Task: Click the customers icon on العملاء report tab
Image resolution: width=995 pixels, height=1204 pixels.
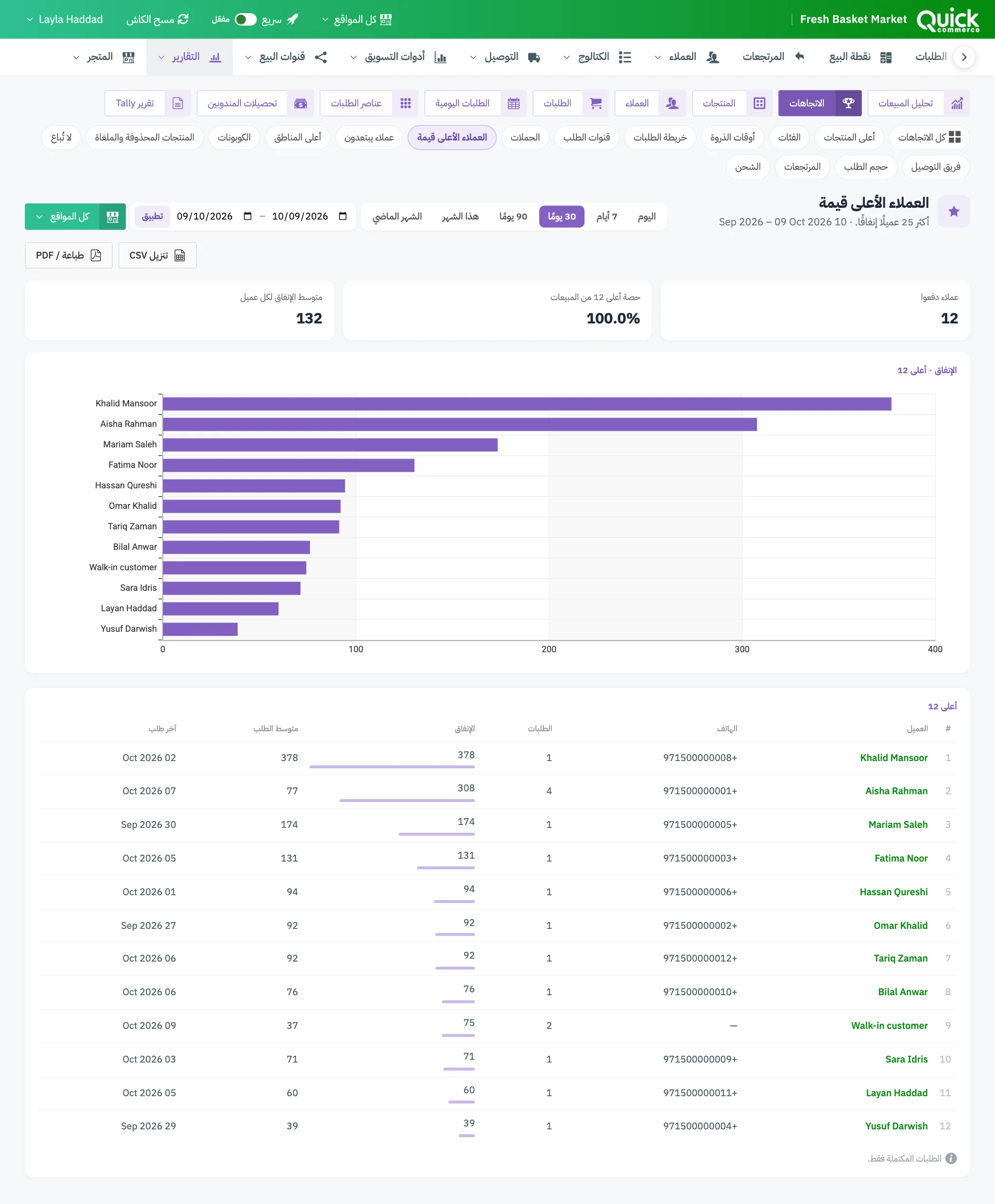Action: click(672, 103)
